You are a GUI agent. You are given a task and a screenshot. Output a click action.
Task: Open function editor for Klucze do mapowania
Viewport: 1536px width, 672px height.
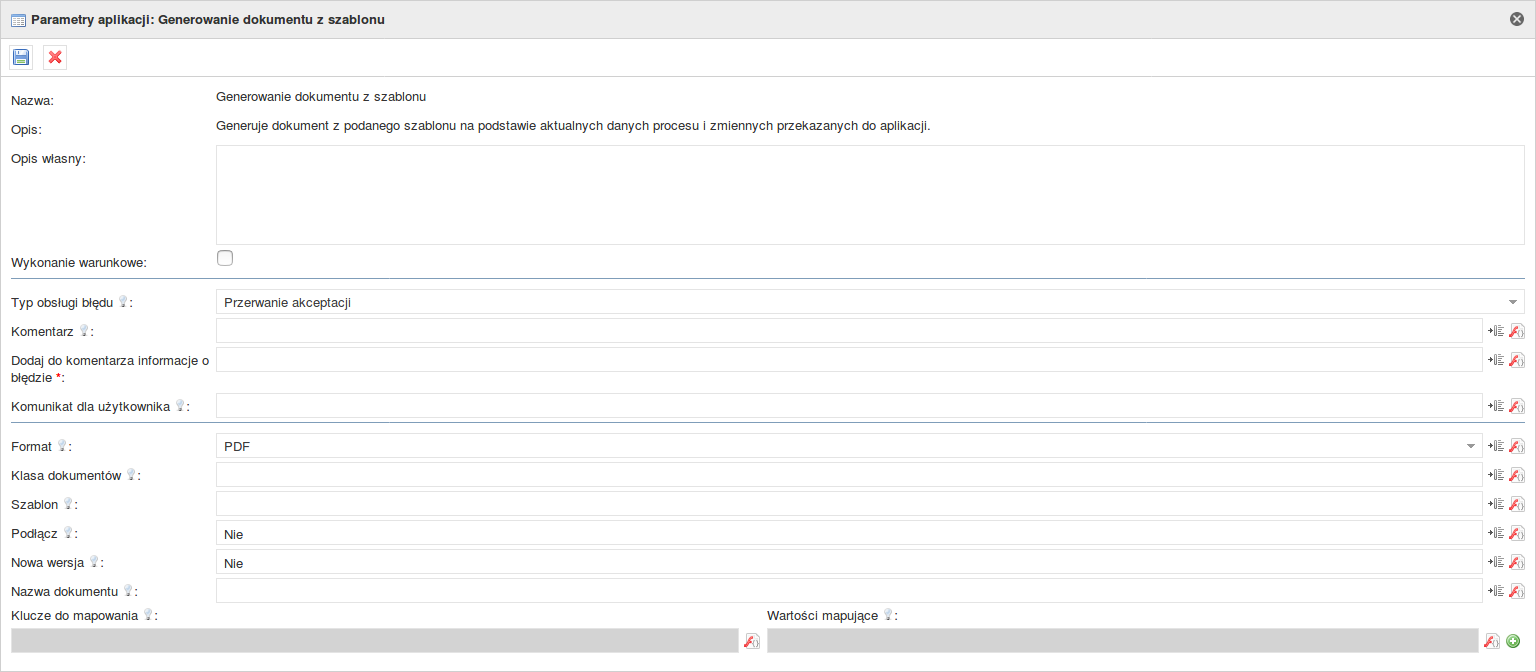(751, 641)
